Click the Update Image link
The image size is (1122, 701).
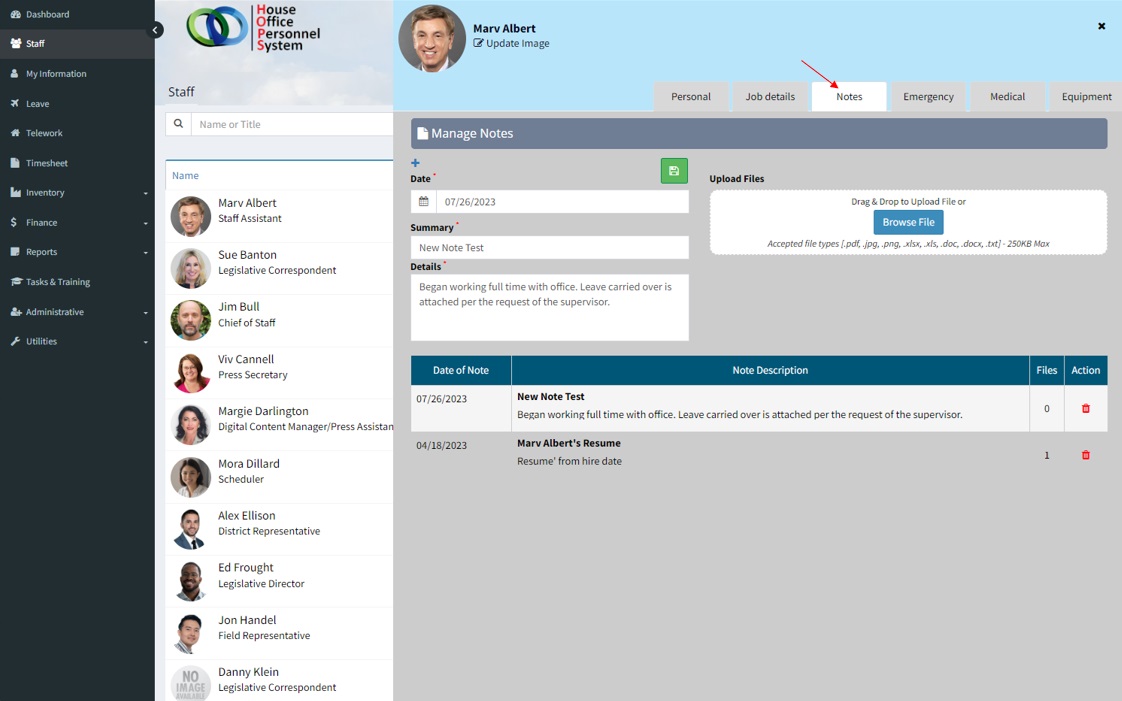516,44
